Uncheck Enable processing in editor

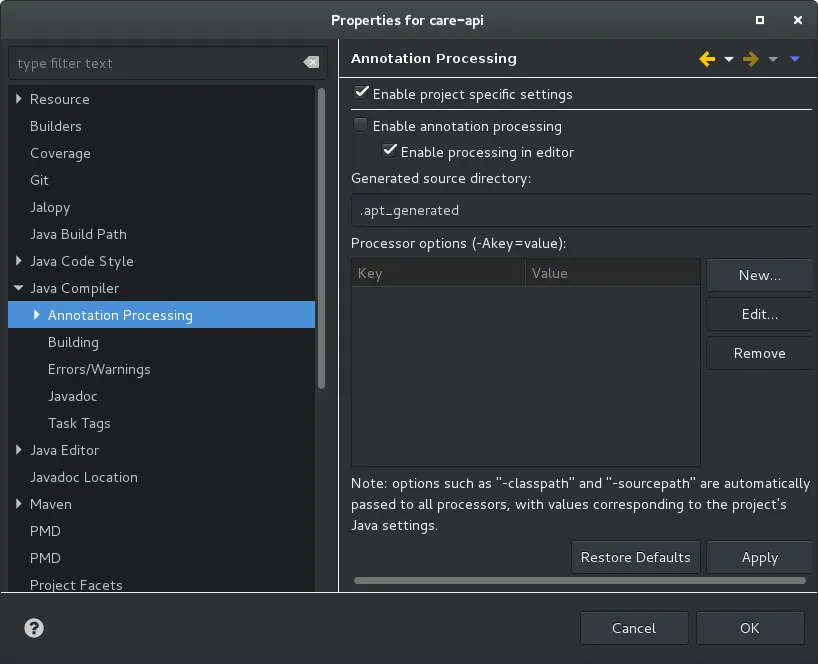[x=390, y=152]
